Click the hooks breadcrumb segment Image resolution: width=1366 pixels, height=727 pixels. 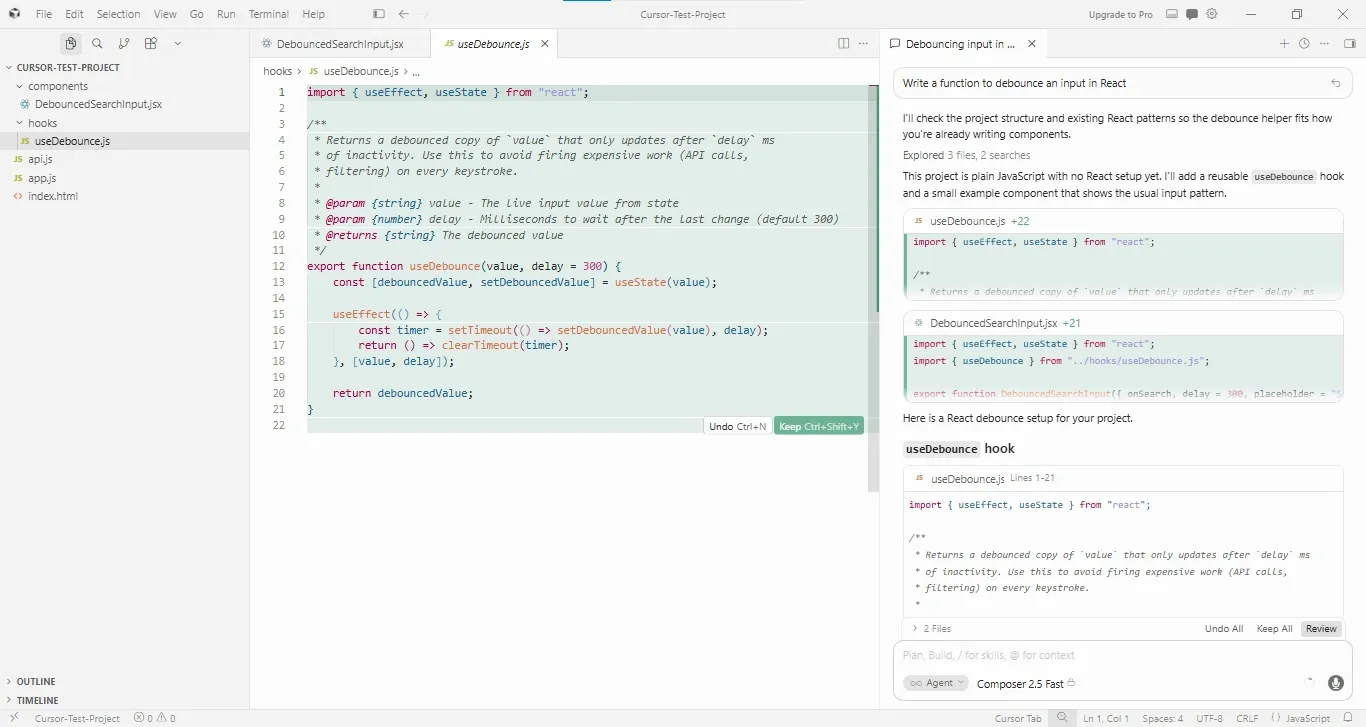coord(277,71)
